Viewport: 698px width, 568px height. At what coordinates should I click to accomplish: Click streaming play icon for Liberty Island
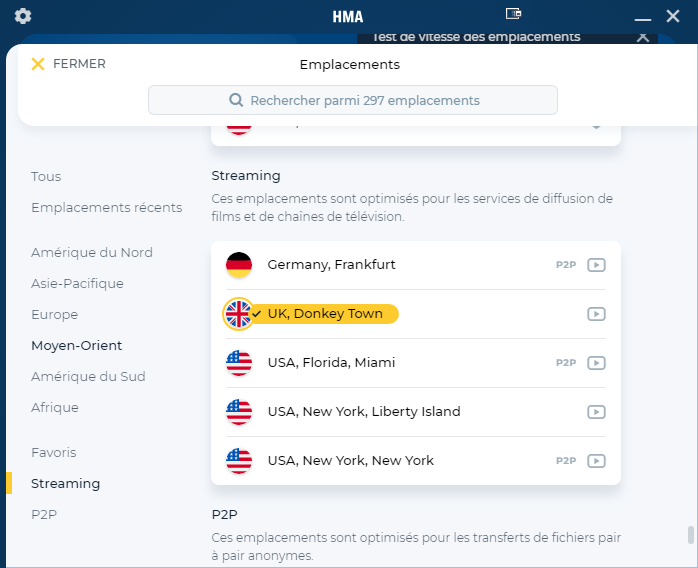coord(596,412)
